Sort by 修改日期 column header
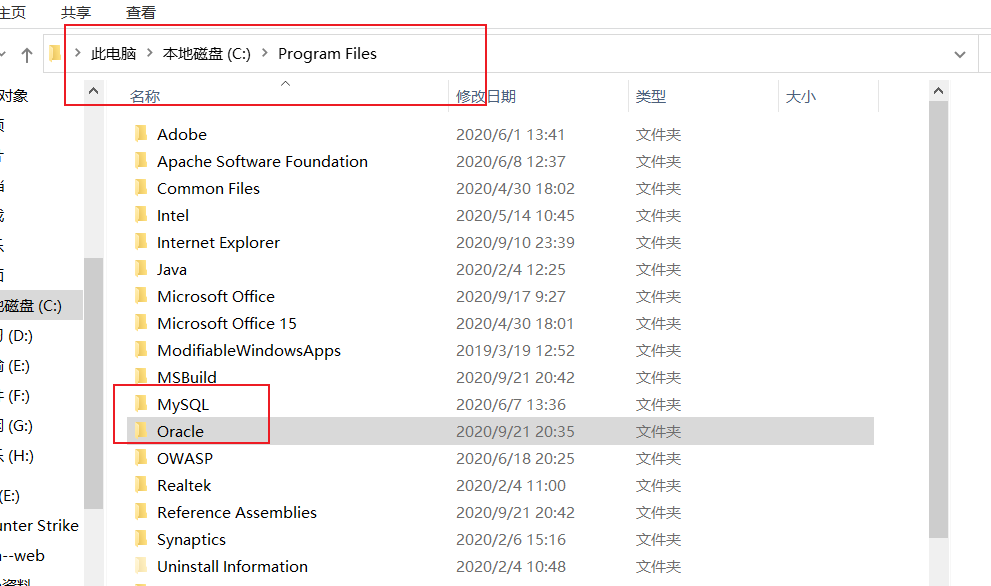The image size is (991, 586). pos(486,96)
